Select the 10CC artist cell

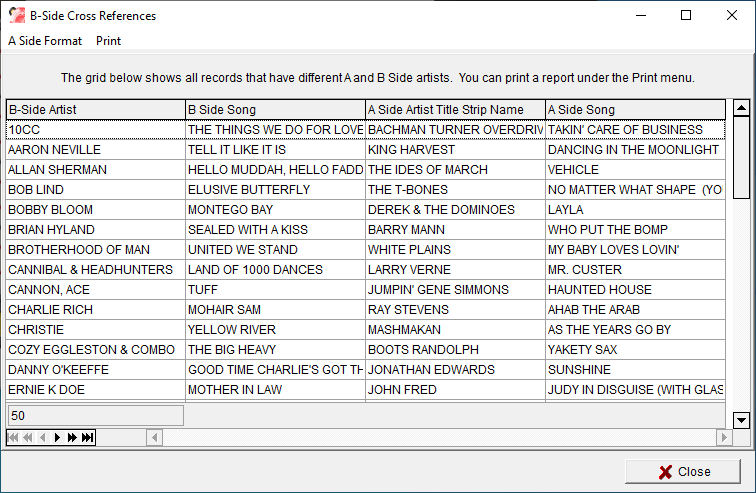pyautogui.click(x=95, y=130)
